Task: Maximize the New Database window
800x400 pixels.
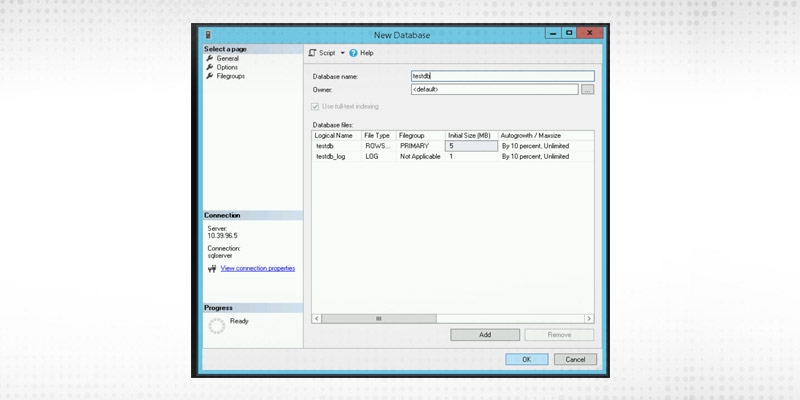Action: click(x=569, y=33)
